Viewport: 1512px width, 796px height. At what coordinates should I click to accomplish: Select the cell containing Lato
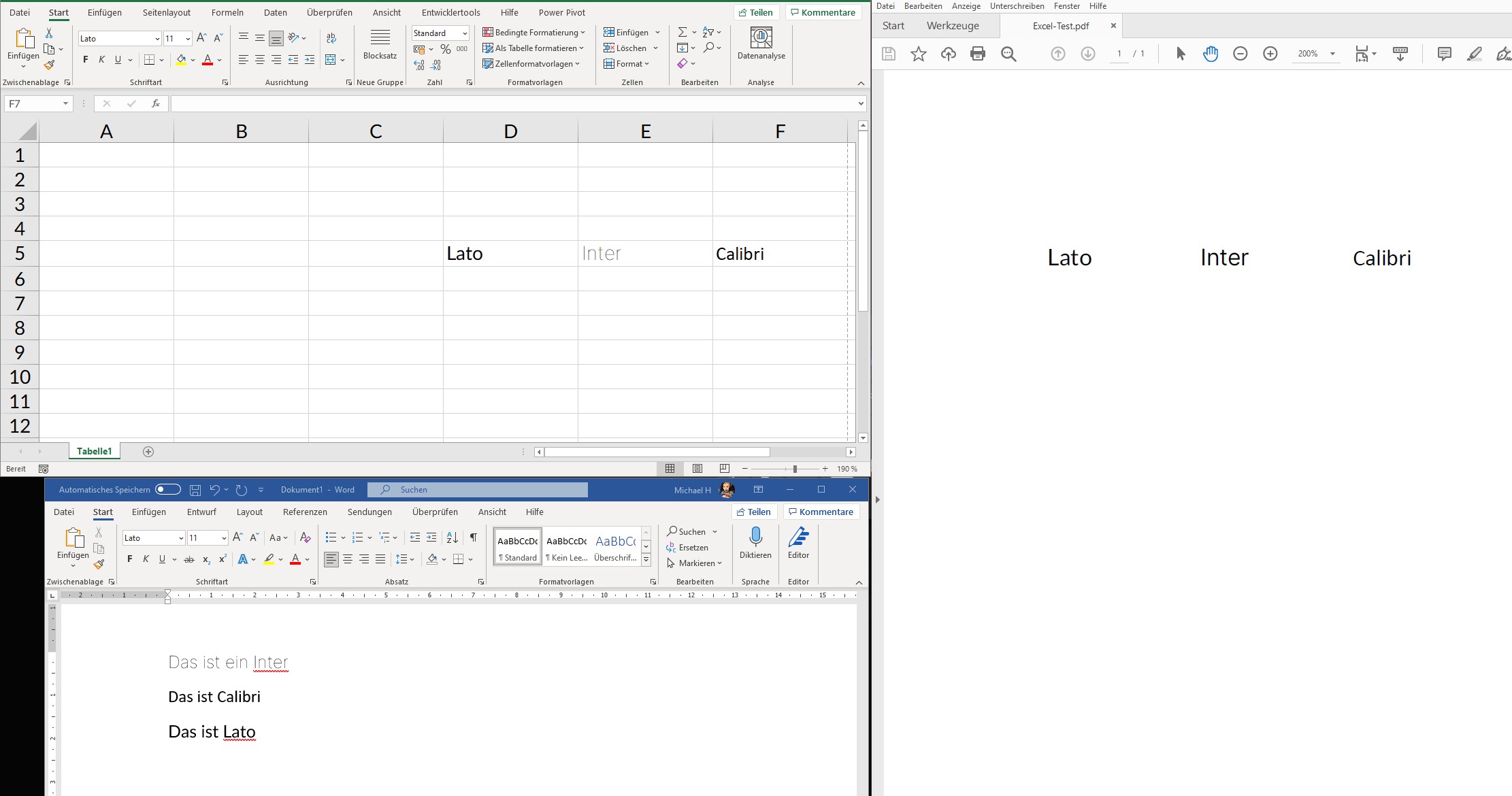[x=510, y=253]
